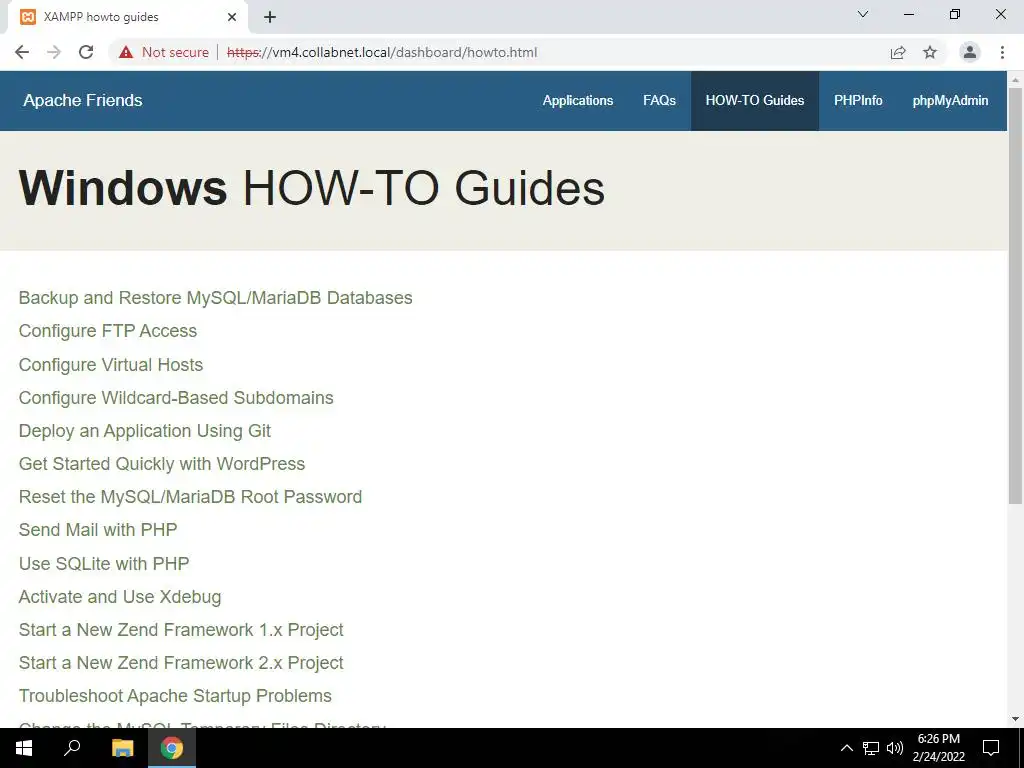Click the scrollbar down arrow
Viewport: 1024px width, 768px height.
(x=1016, y=720)
